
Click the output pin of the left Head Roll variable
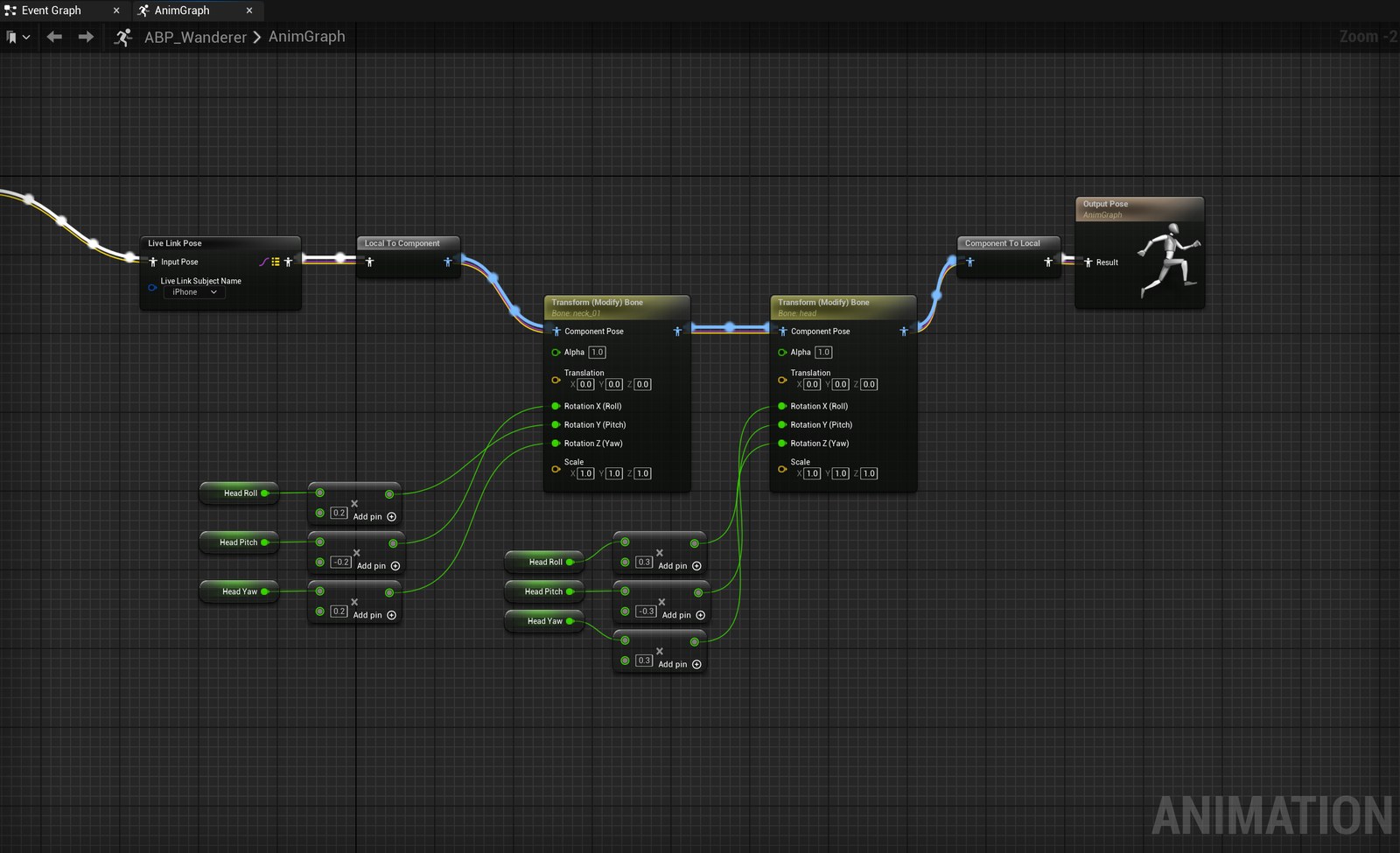point(264,493)
